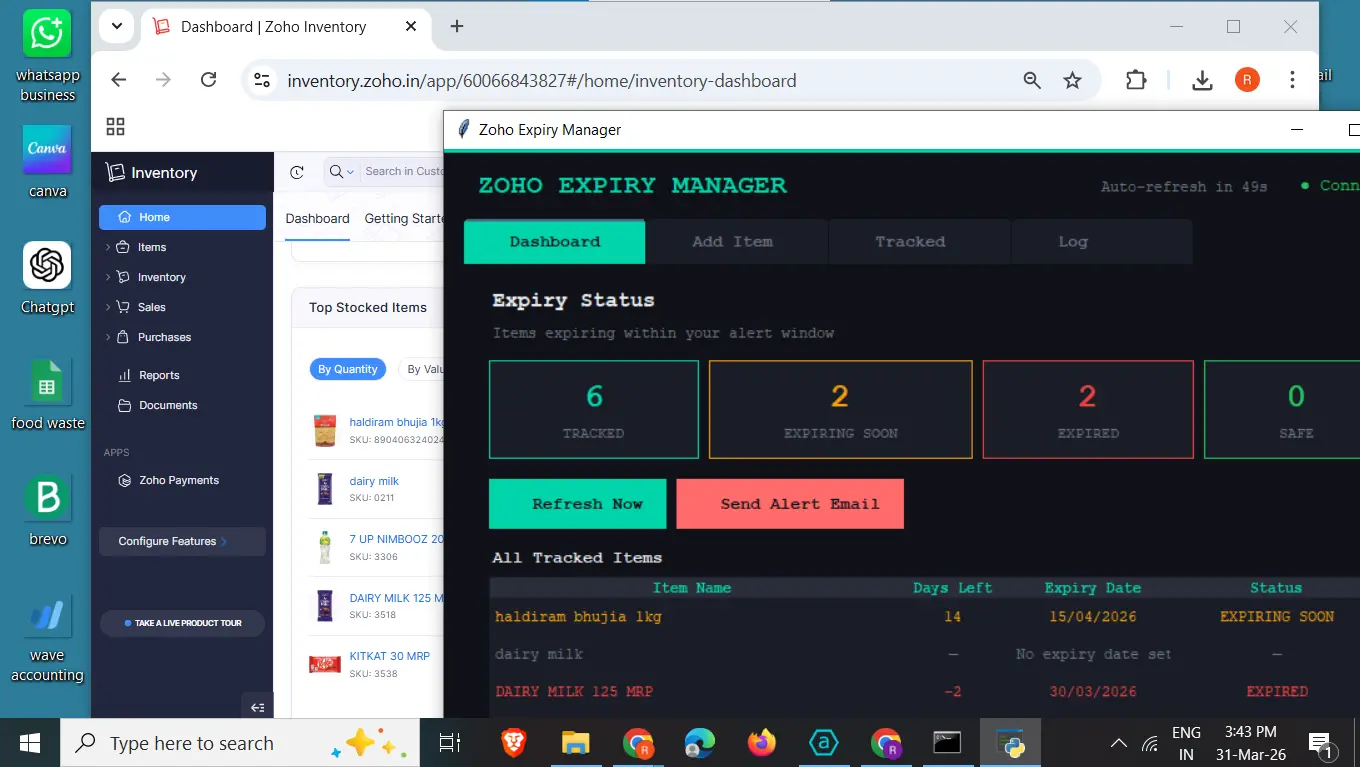The width and height of the screenshot is (1360, 767).
Task: Expand the Sales section in the sidebar
Action: tap(110, 307)
